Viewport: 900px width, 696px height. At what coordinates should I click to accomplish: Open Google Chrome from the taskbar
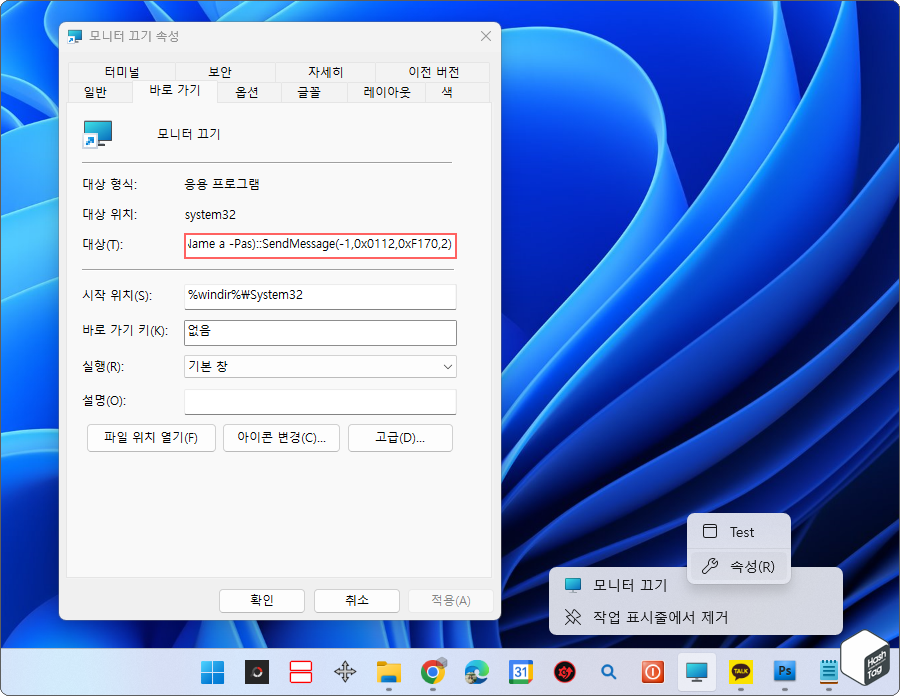(x=432, y=672)
